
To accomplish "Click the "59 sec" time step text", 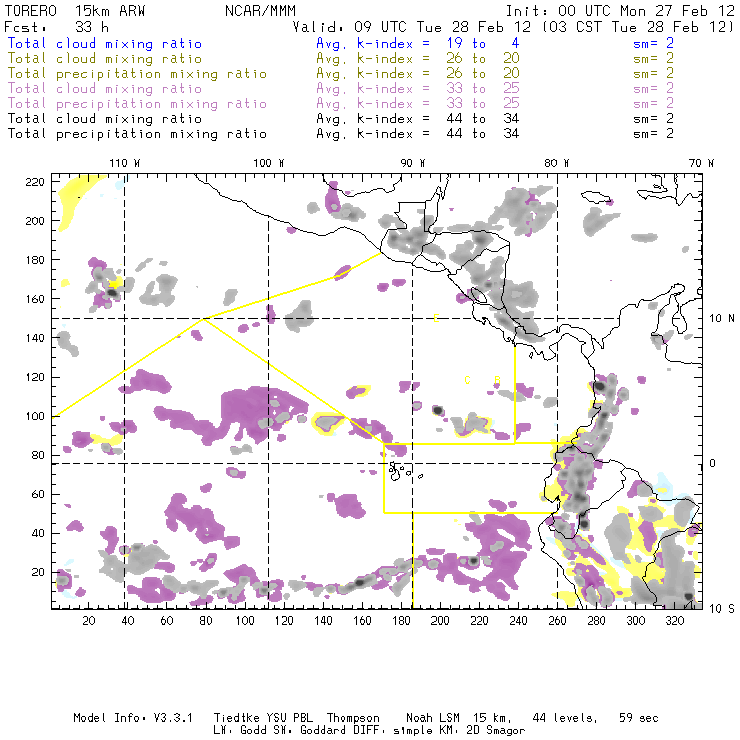I will coord(639,718).
